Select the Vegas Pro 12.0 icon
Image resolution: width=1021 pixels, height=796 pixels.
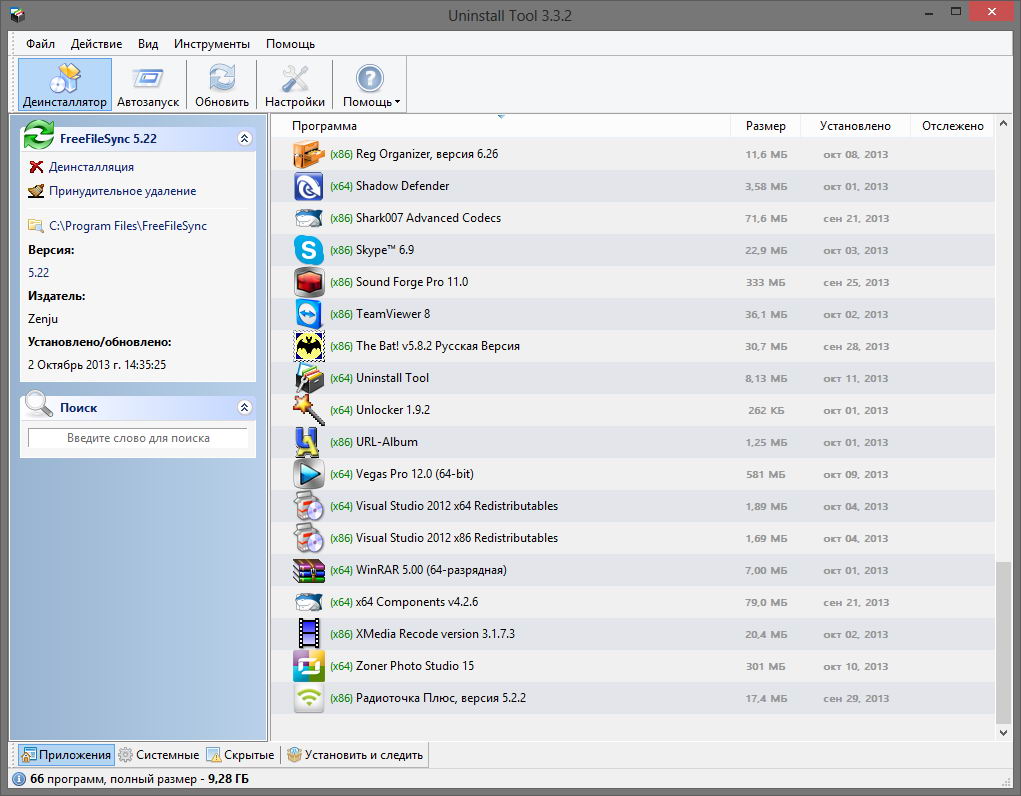tap(309, 474)
